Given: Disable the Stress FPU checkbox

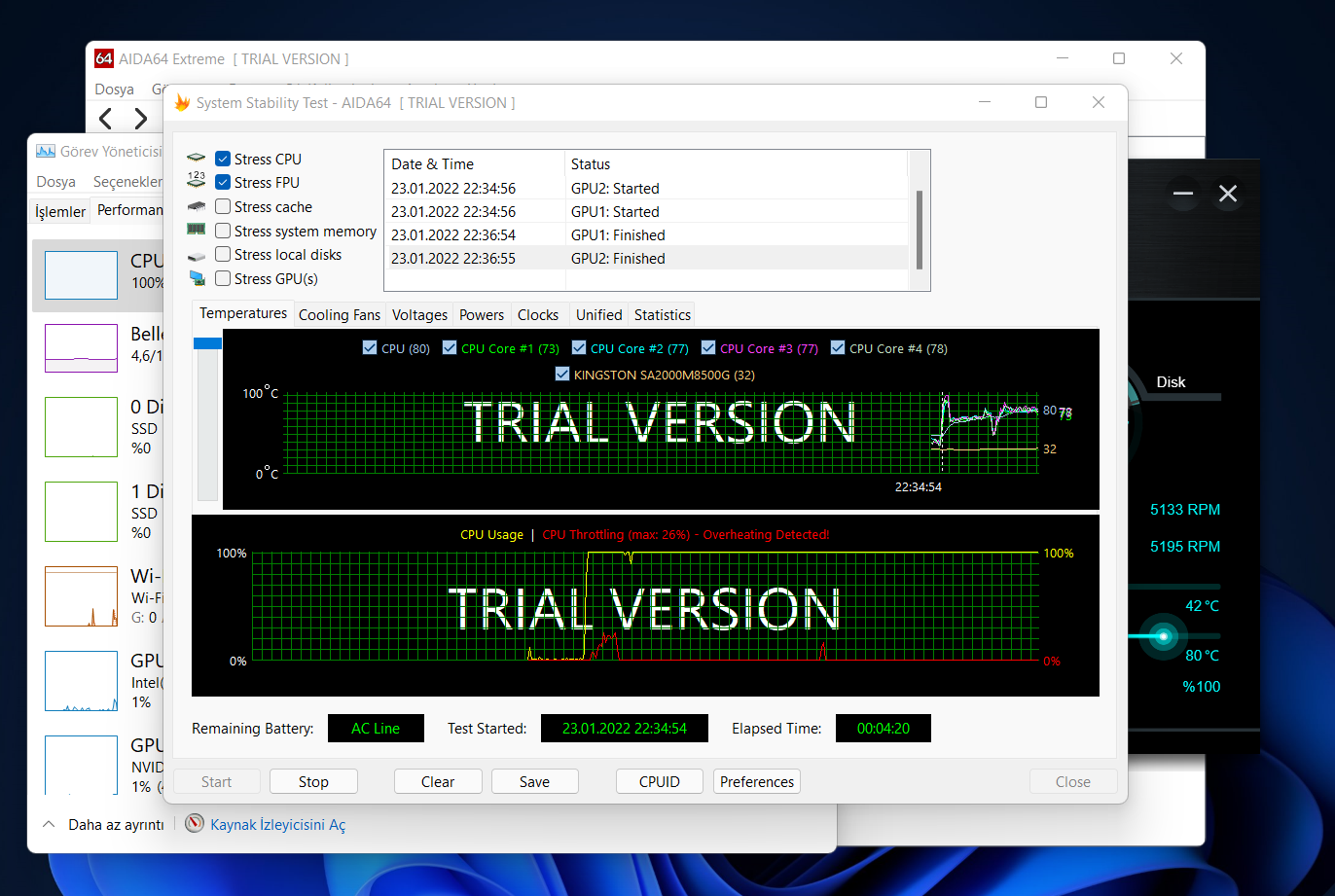Looking at the screenshot, I should point(223,182).
